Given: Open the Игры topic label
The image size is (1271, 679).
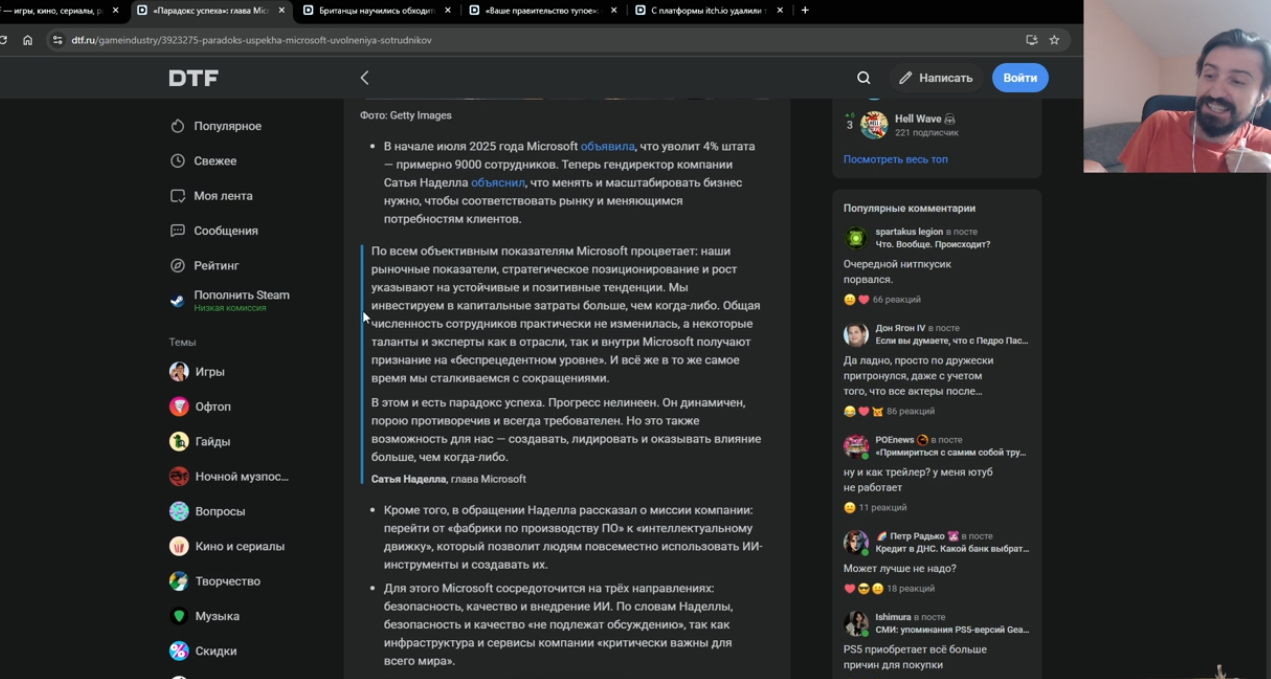Looking at the screenshot, I should [x=210, y=372].
